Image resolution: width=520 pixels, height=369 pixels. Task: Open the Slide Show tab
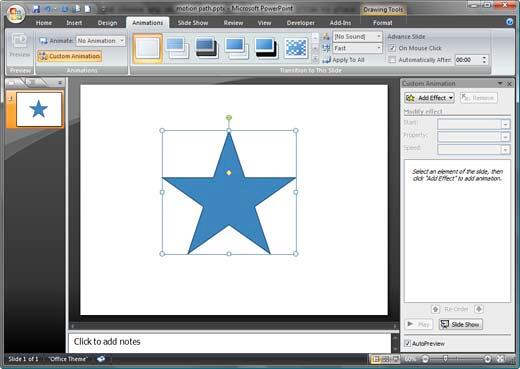point(193,23)
